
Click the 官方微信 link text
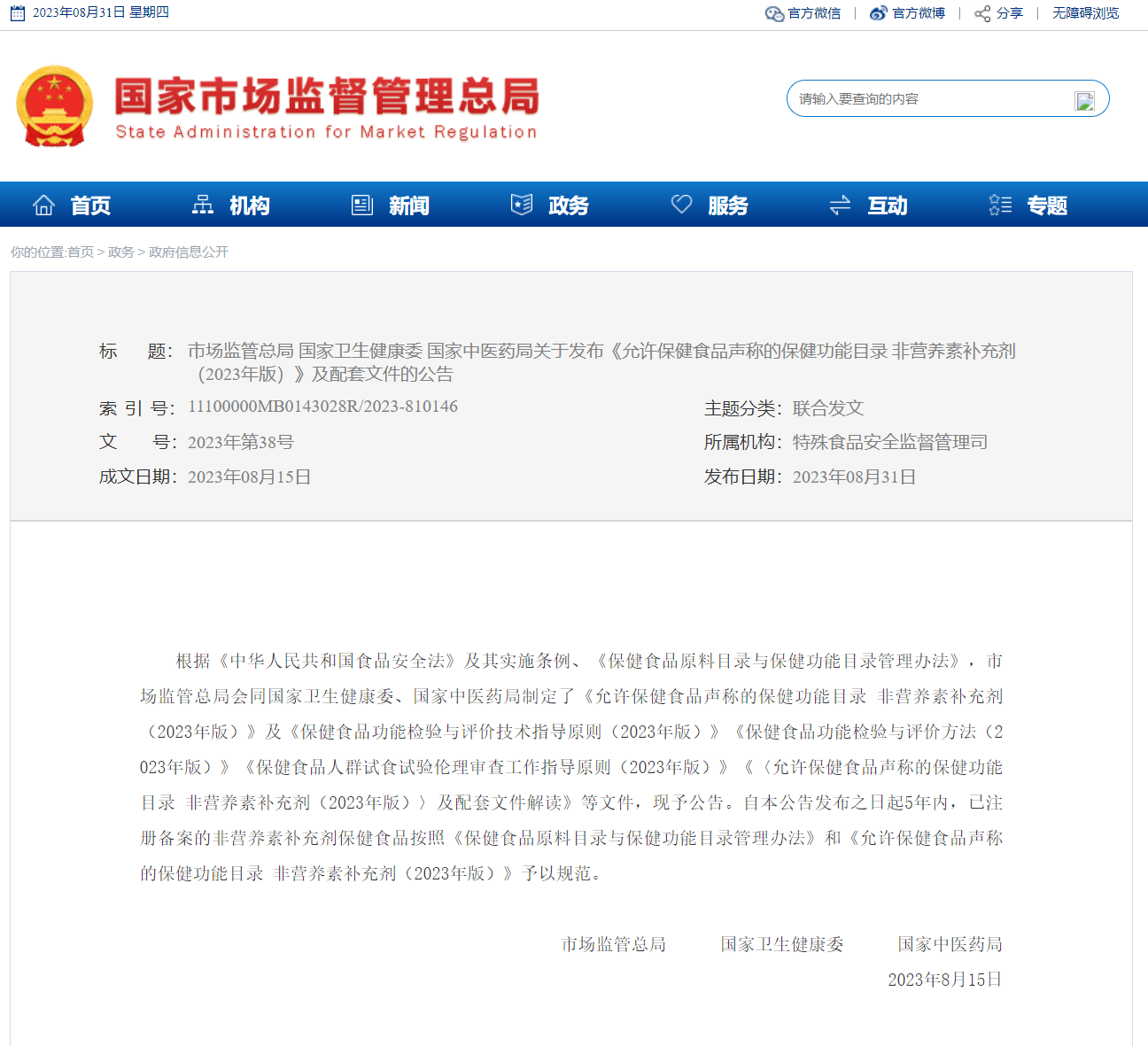pyautogui.click(x=814, y=13)
